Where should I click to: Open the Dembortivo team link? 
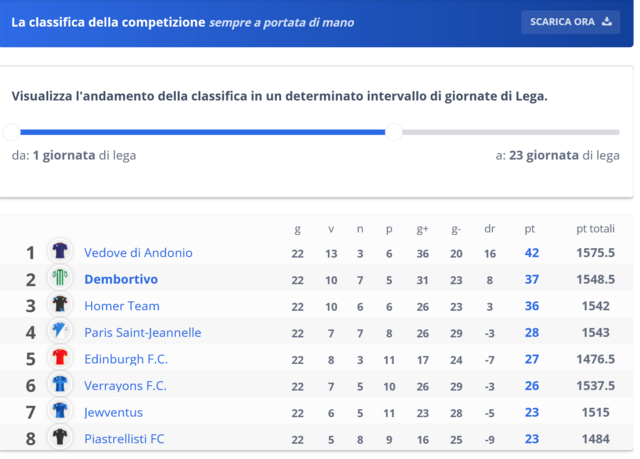click(121, 279)
